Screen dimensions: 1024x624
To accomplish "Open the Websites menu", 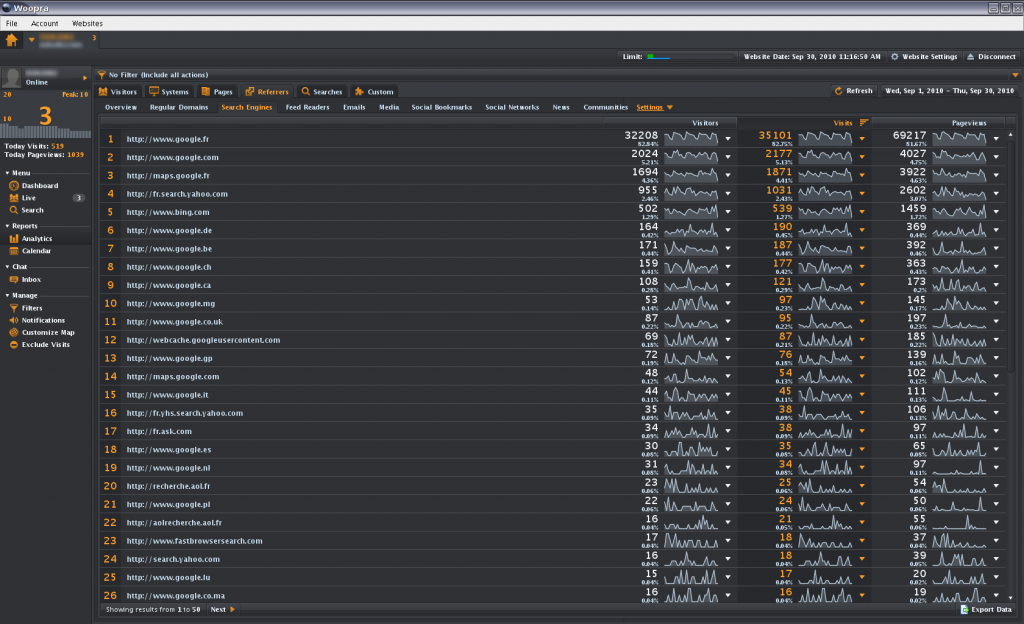I will [x=87, y=23].
